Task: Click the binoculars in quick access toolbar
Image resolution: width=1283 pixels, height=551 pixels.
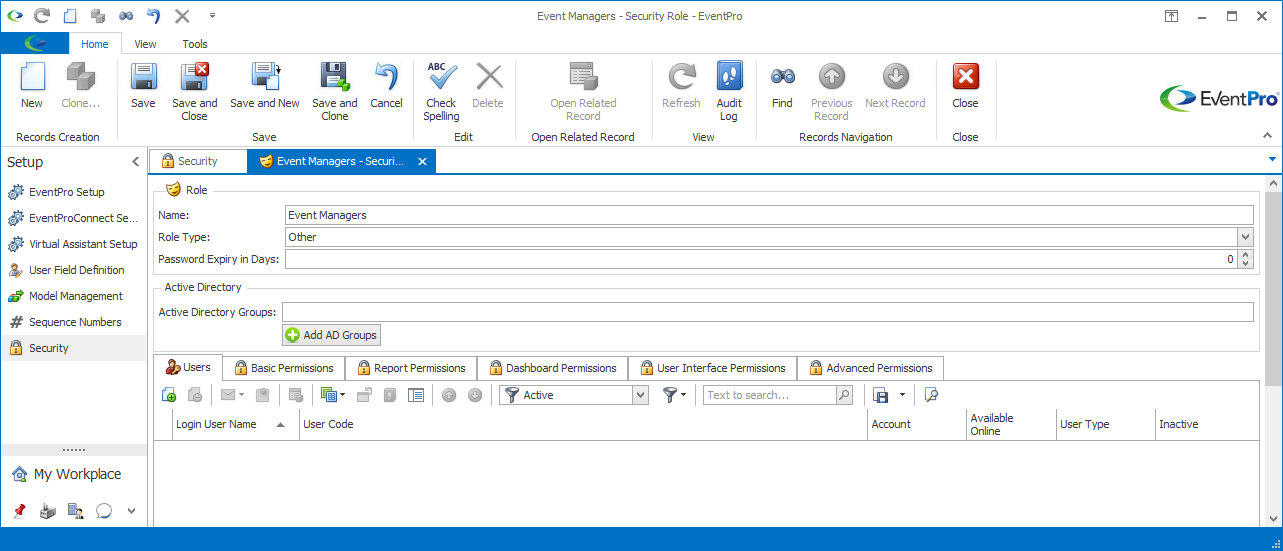Action: 126,16
